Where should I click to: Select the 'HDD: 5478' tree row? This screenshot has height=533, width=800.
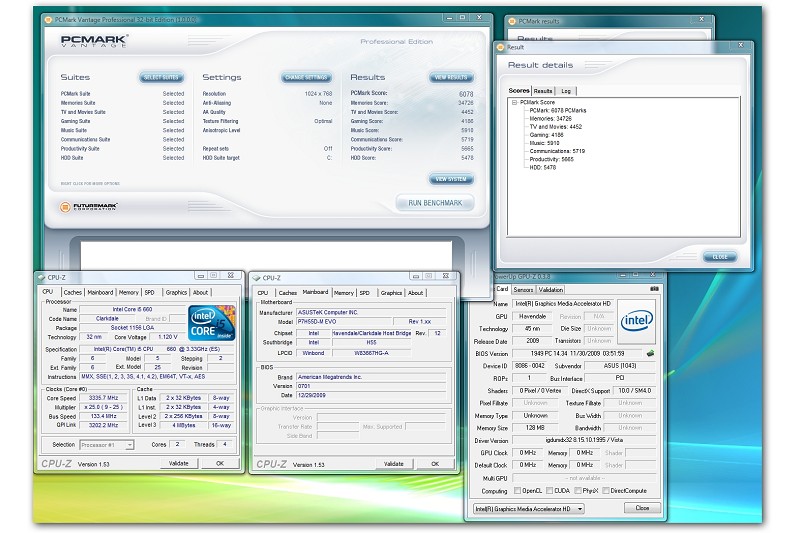[542, 167]
